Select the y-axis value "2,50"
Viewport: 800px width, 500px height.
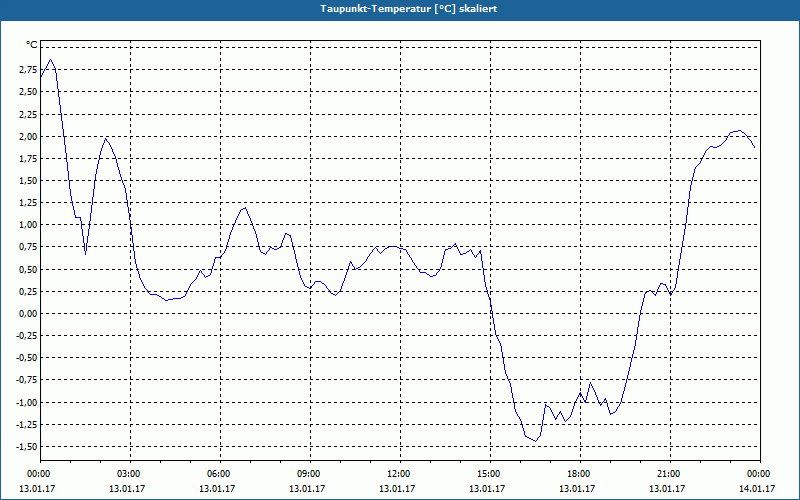[x=28, y=92]
